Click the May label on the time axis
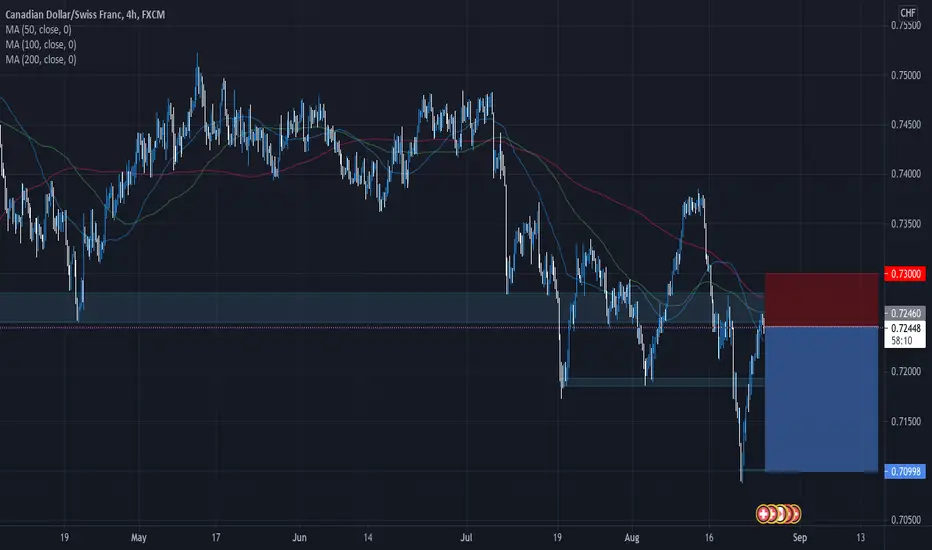 point(138,538)
